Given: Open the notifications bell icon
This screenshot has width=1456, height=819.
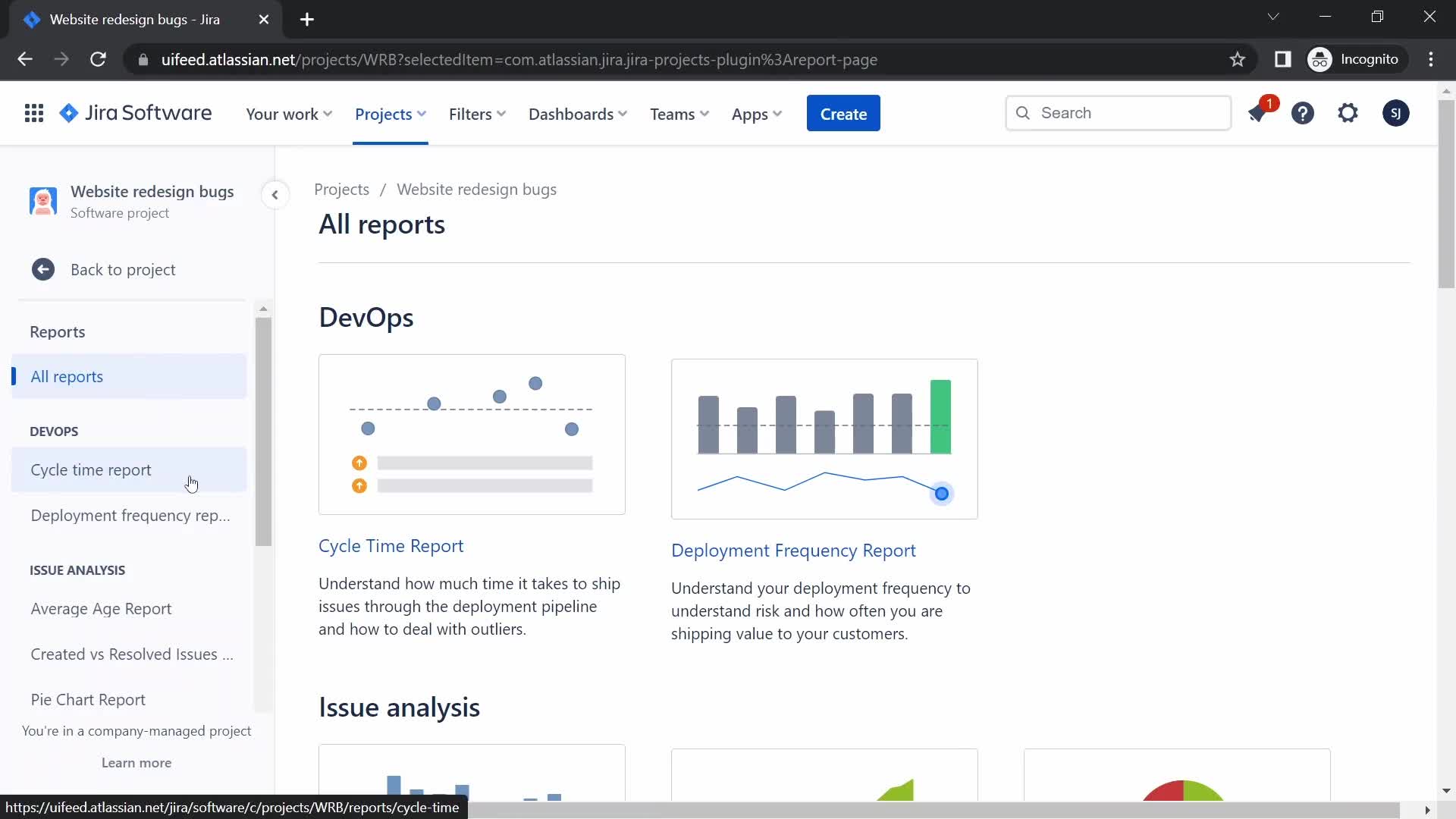Looking at the screenshot, I should tap(1258, 113).
